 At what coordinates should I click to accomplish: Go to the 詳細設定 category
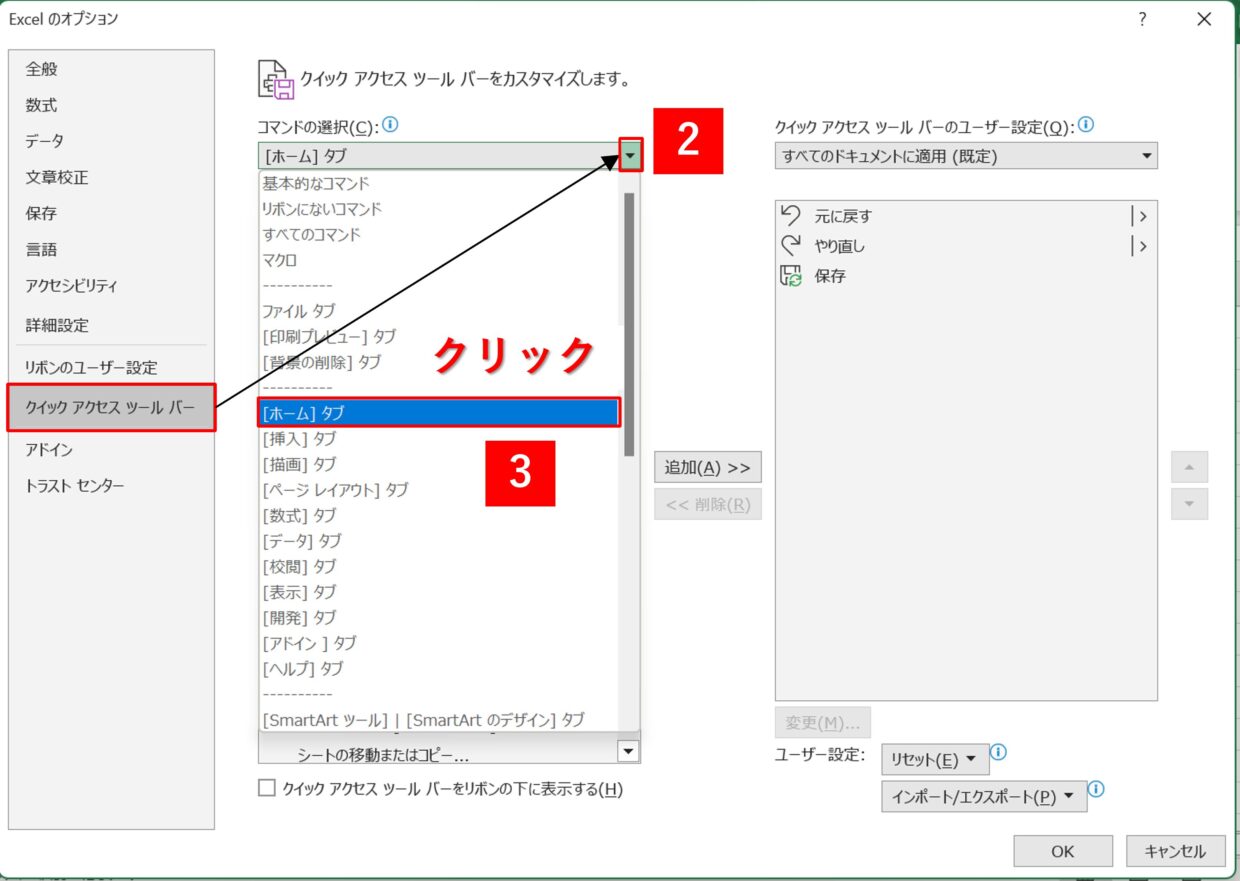coord(111,325)
